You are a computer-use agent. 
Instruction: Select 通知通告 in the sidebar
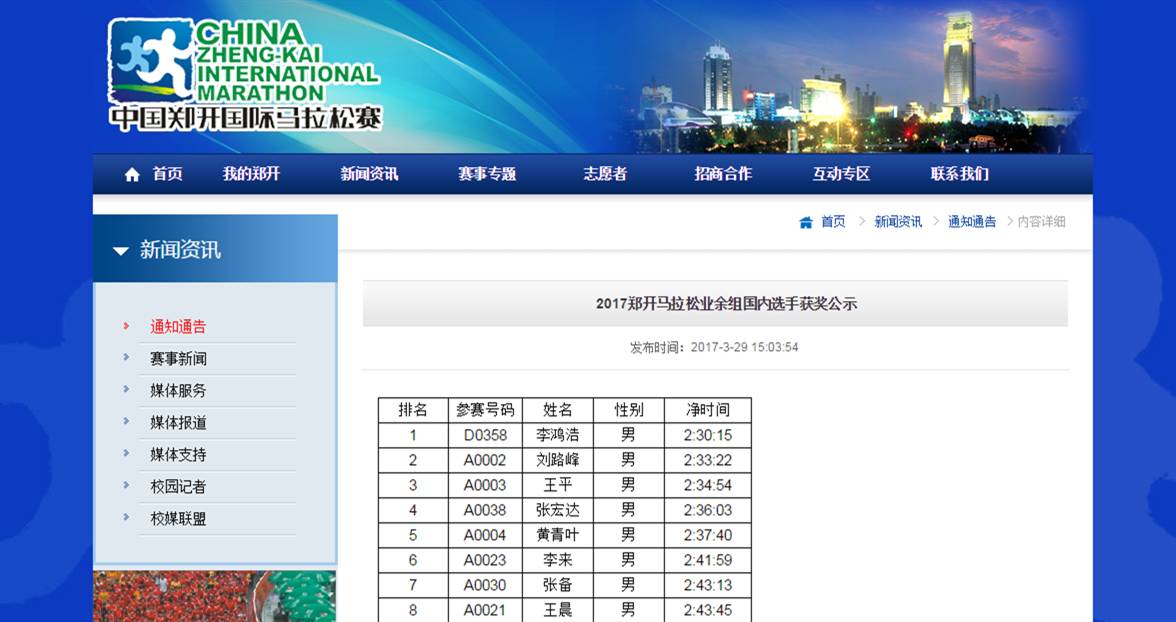coord(178,327)
